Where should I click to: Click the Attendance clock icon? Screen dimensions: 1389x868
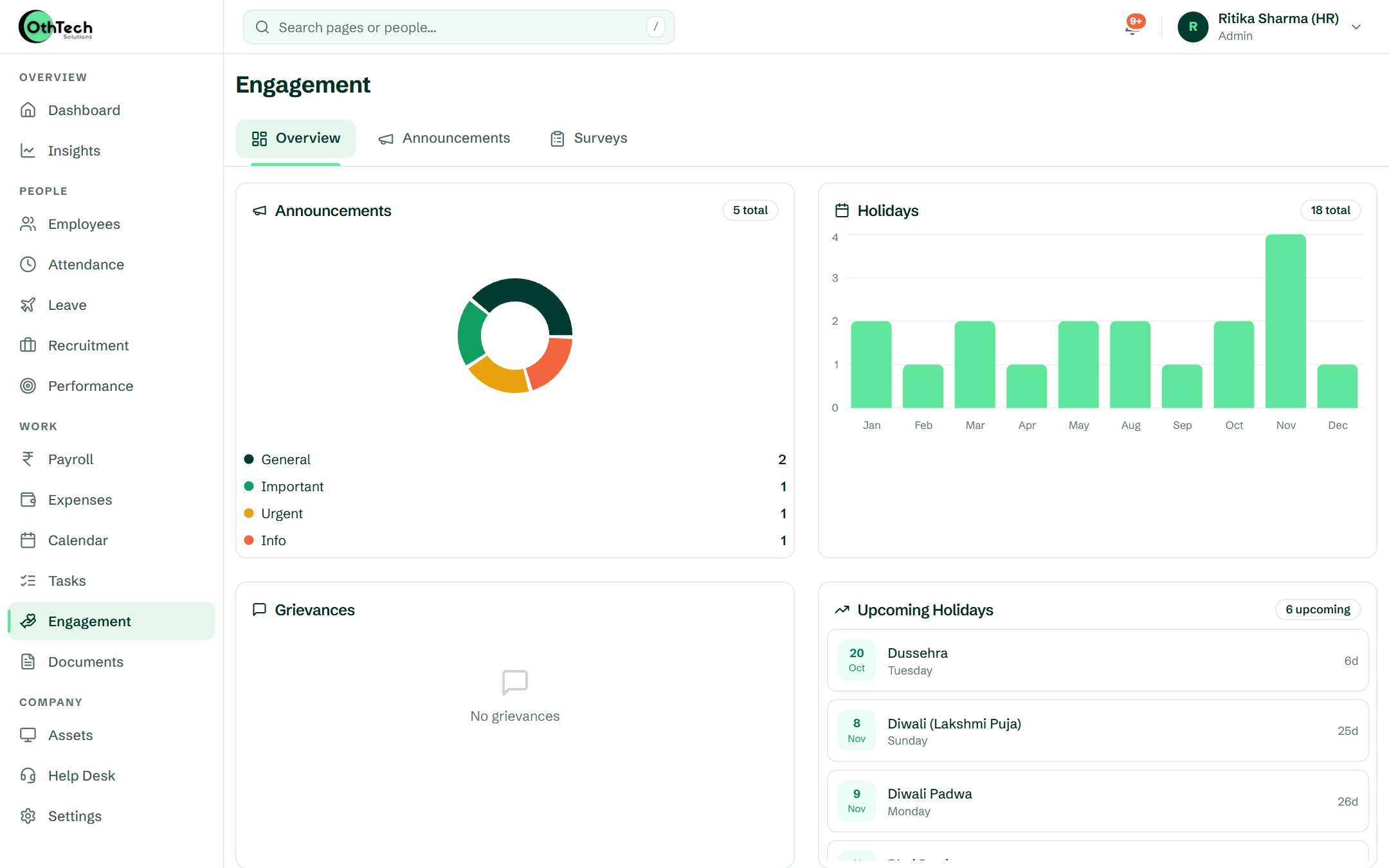point(28,264)
